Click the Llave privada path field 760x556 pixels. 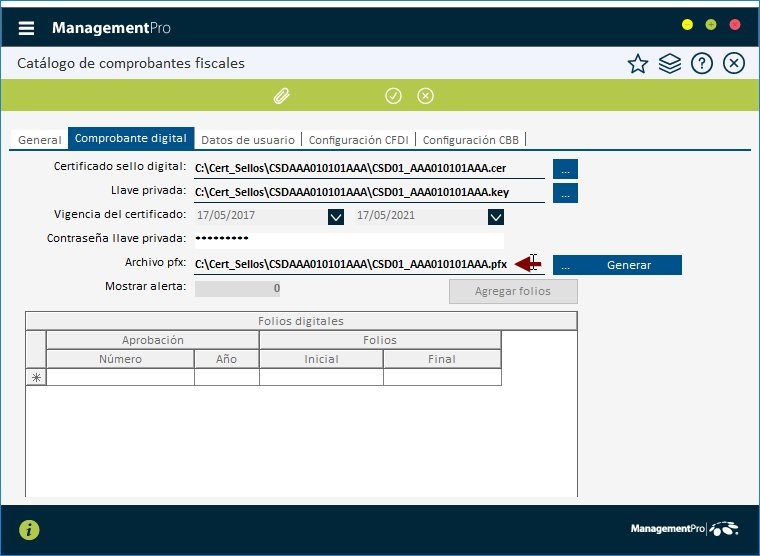(x=369, y=192)
